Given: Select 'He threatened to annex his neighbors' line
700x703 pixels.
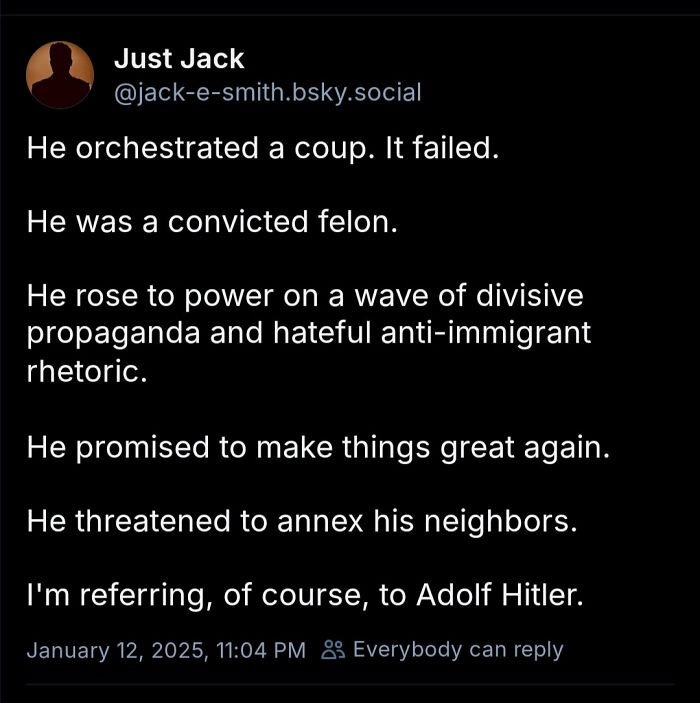Looking at the screenshot, I should tap(302, 521).
